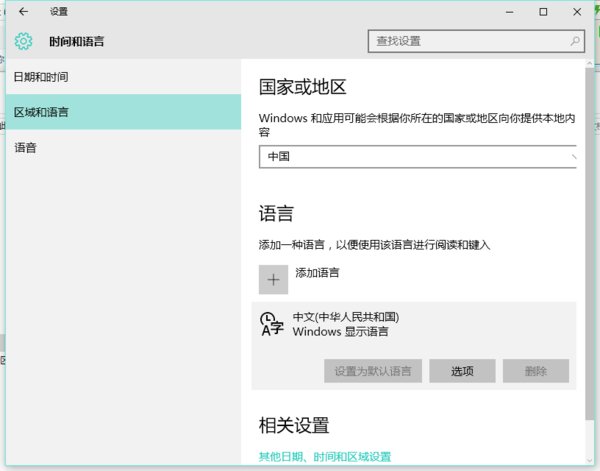
Task: Click the 国家或地区 heading
Action: 302,87
